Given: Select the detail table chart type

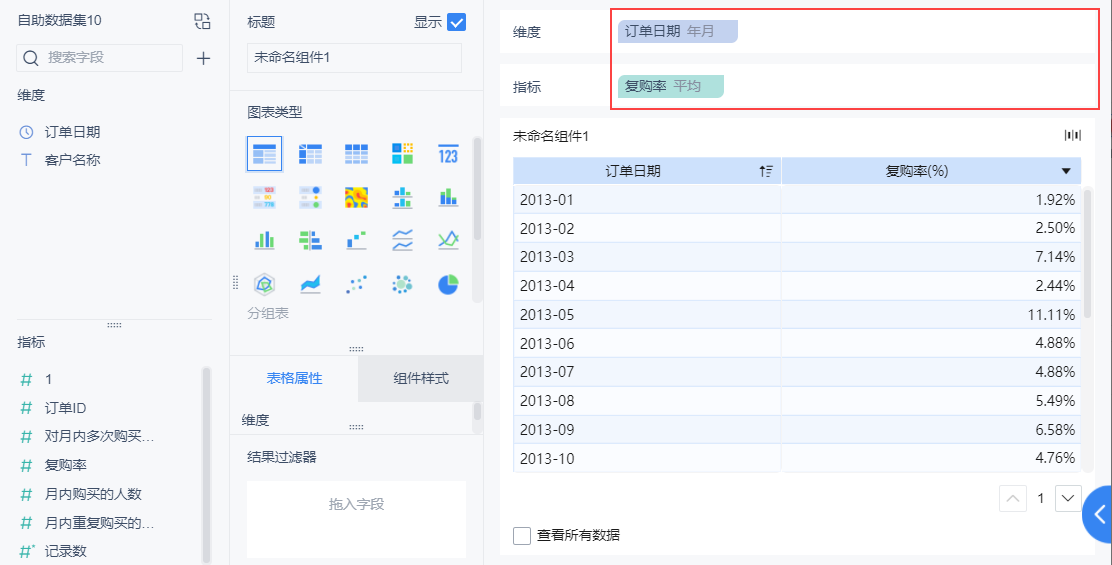Looking at the screenshot, I should (x=356, y=154).
